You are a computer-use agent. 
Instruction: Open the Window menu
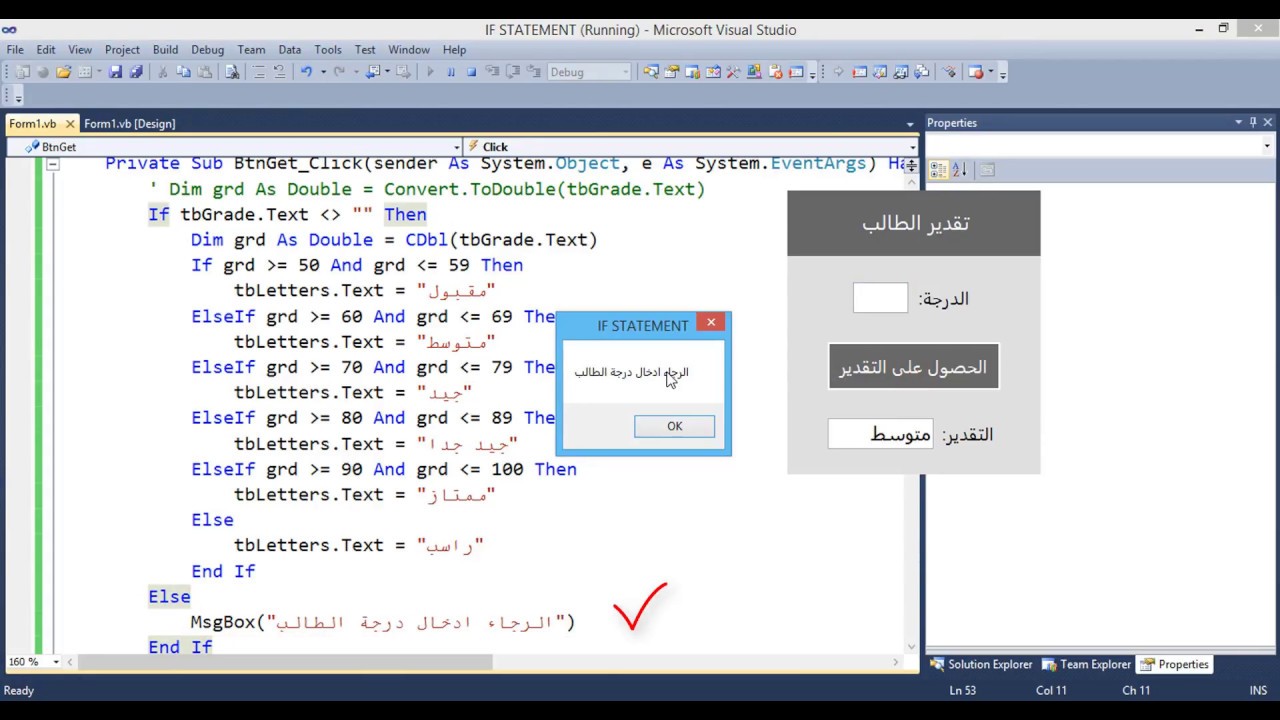pos(409,49)
